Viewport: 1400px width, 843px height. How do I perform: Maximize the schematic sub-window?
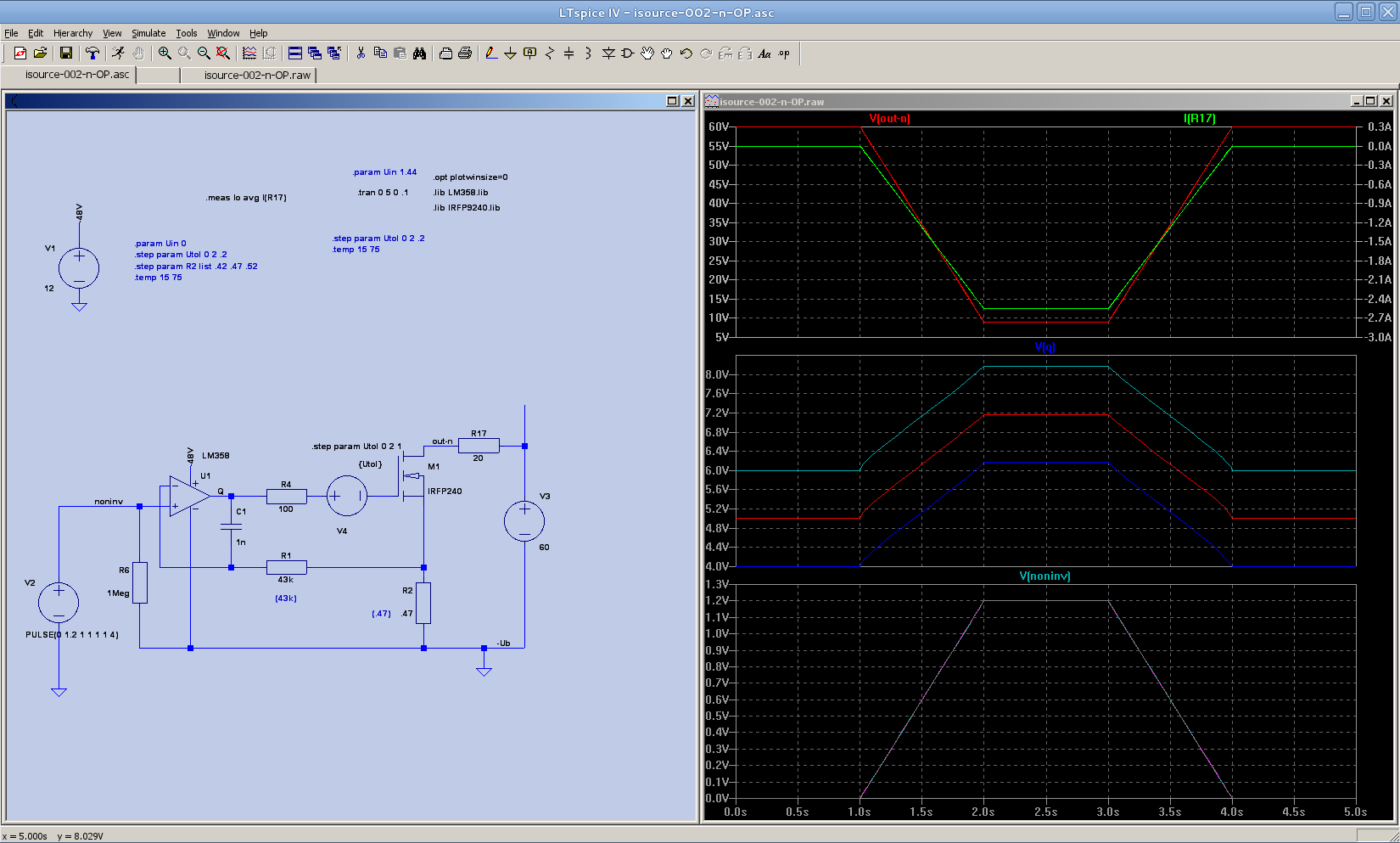673,101
